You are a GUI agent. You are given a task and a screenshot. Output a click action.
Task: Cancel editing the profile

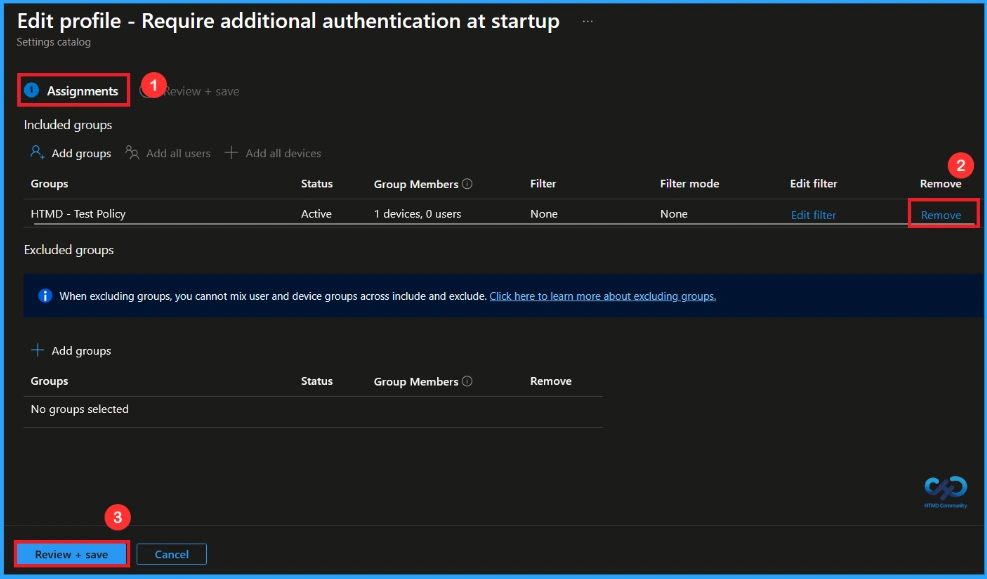[x=171, y=554]
